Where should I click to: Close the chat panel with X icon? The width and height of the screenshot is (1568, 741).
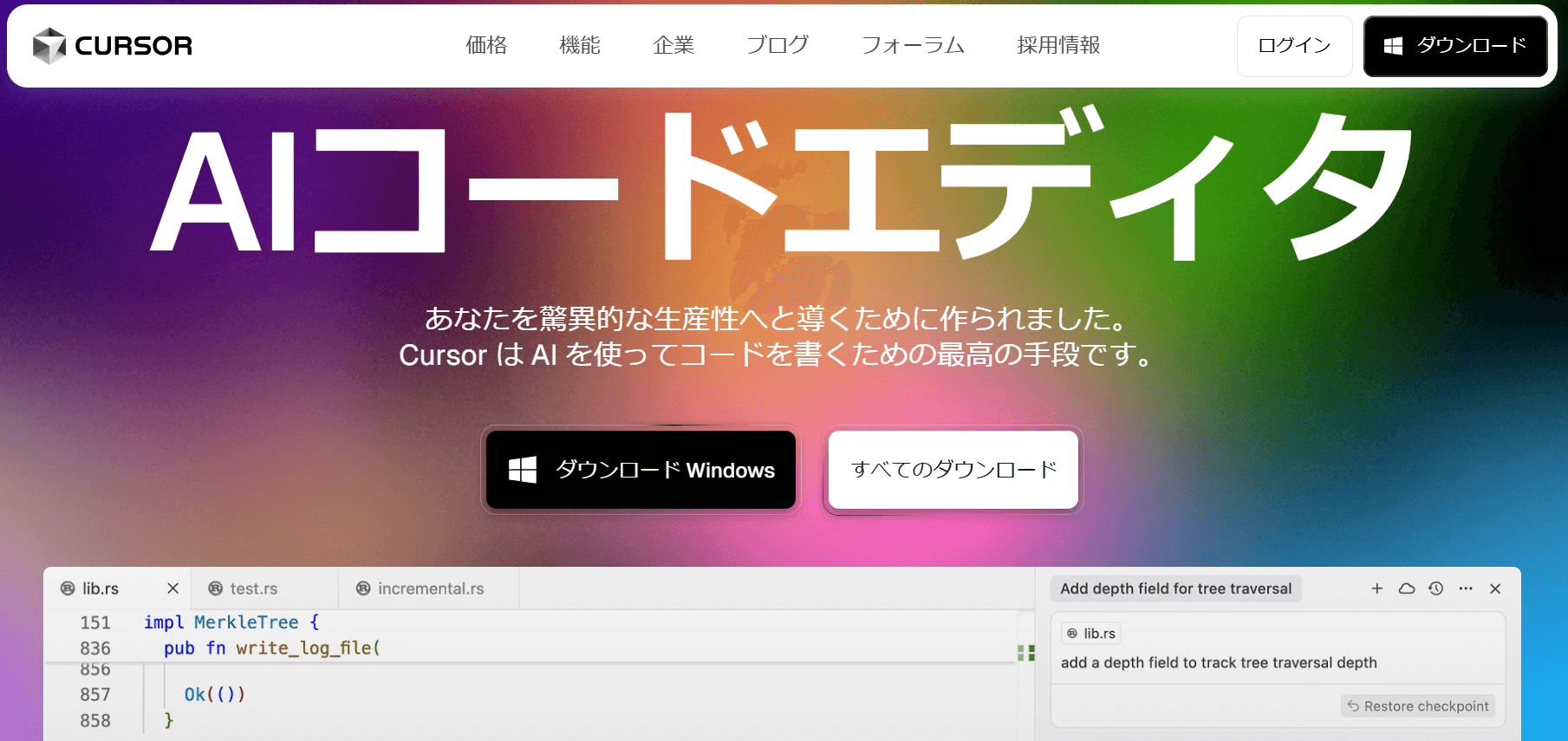(1495, 588)
